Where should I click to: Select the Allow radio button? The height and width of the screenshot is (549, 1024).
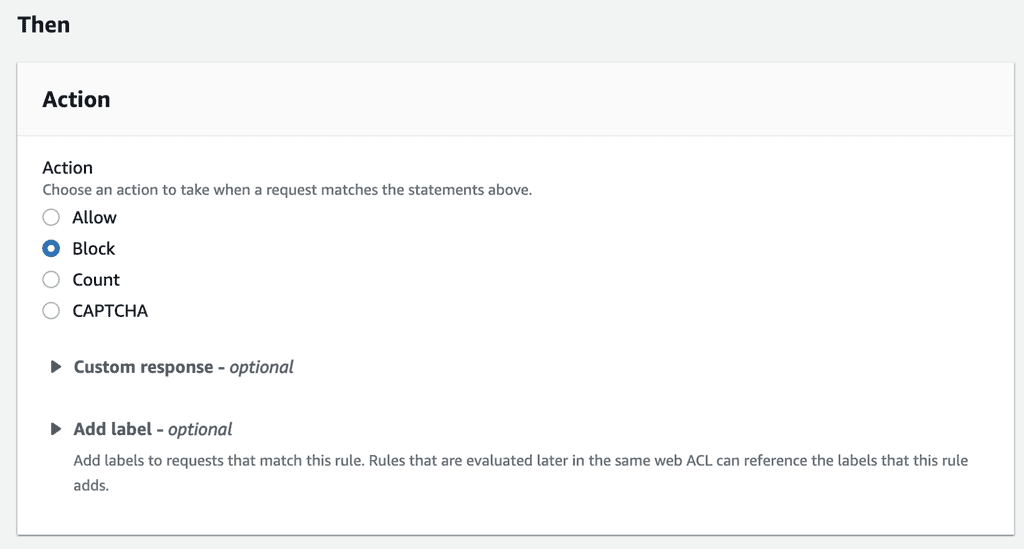(x=51, y=218)
